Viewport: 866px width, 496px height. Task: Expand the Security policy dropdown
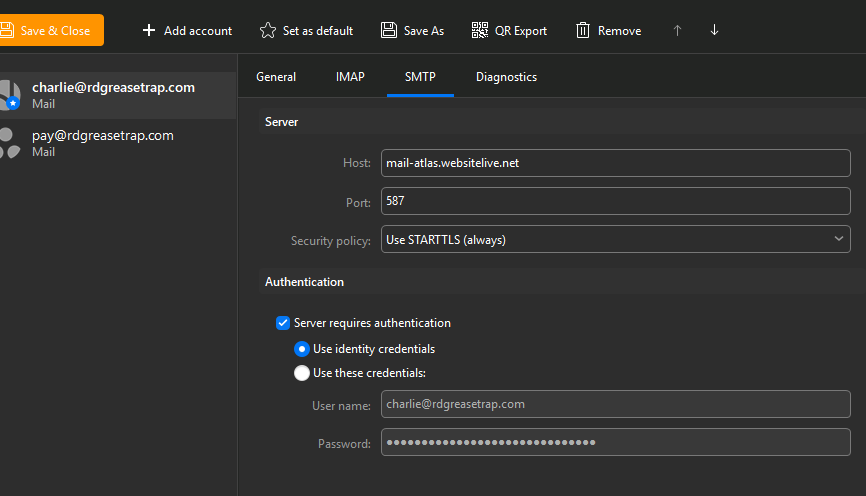pyautogui.click(x=615, y=240)
